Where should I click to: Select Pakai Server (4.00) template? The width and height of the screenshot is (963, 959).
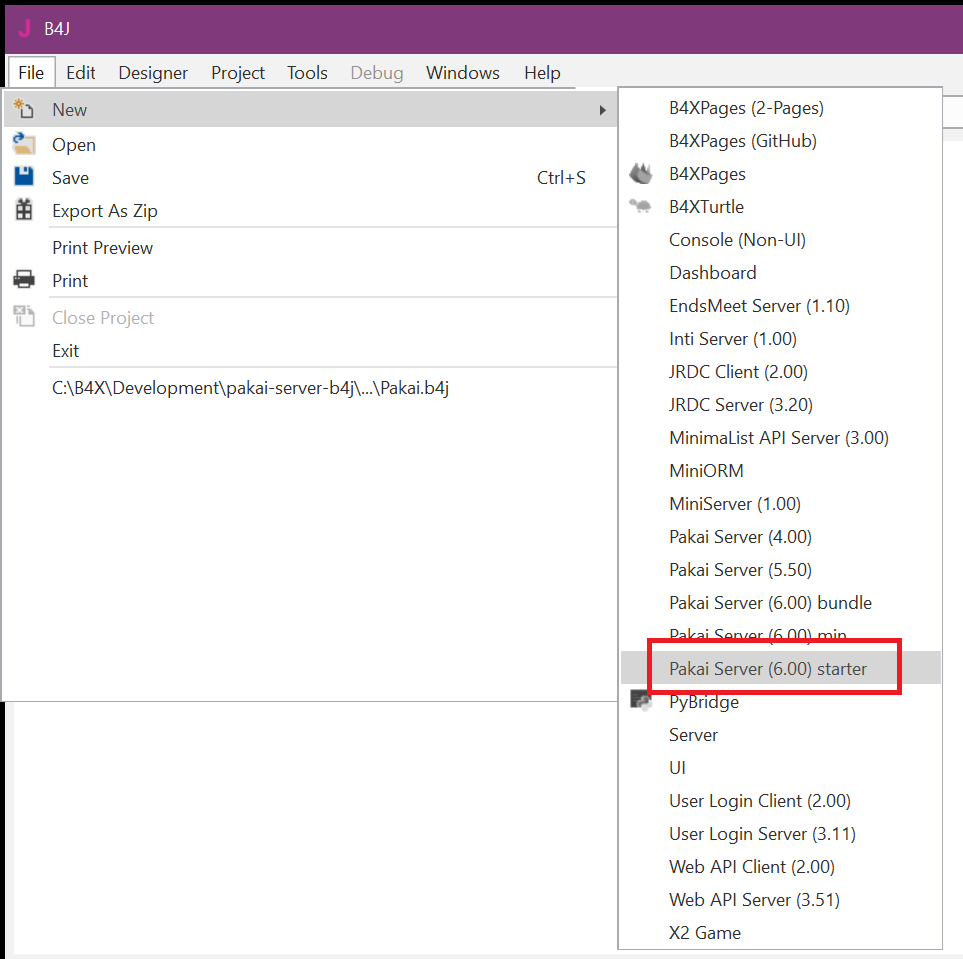(781, 537)
